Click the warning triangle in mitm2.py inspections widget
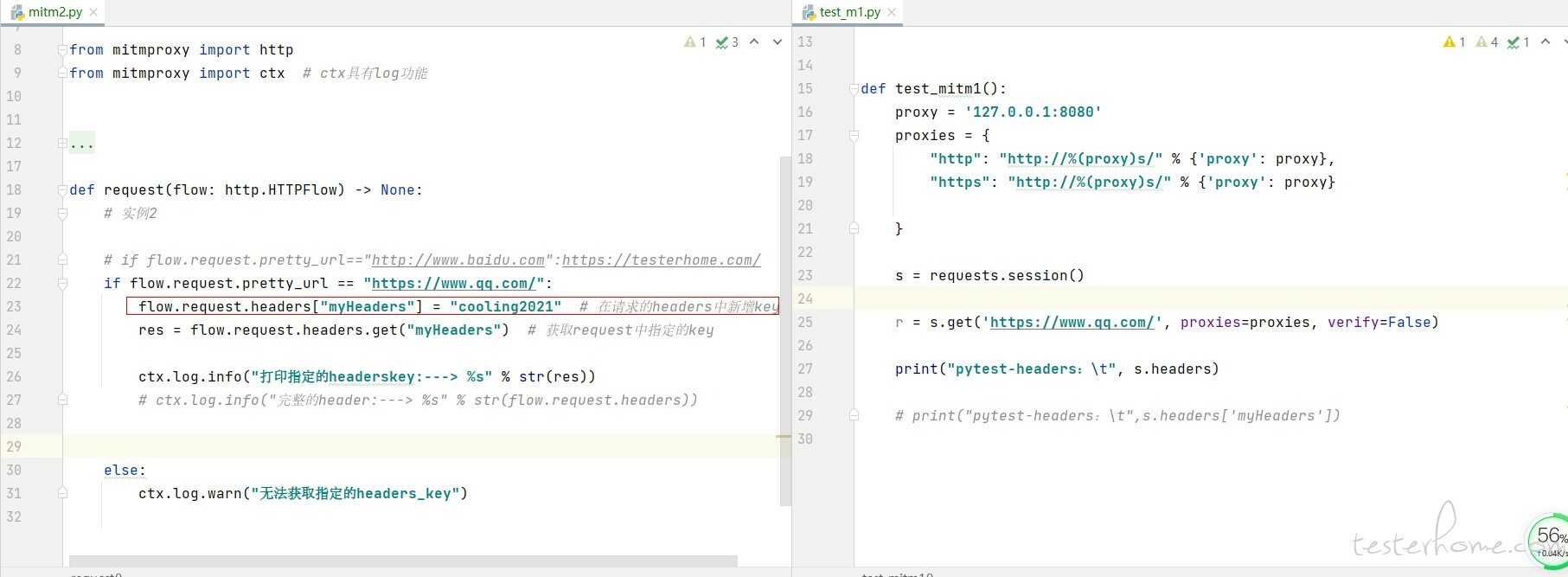 (690, 42)
